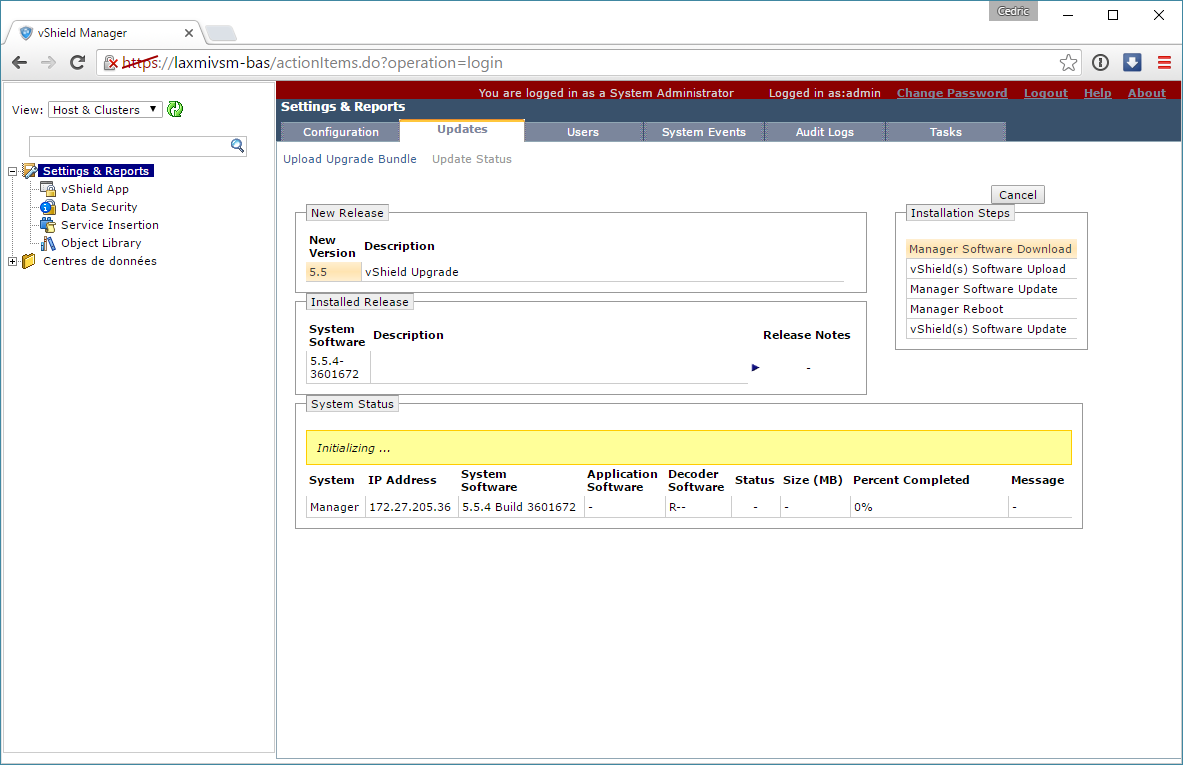Click installed version 5.5.4-3601672 cell

point(337,367)
